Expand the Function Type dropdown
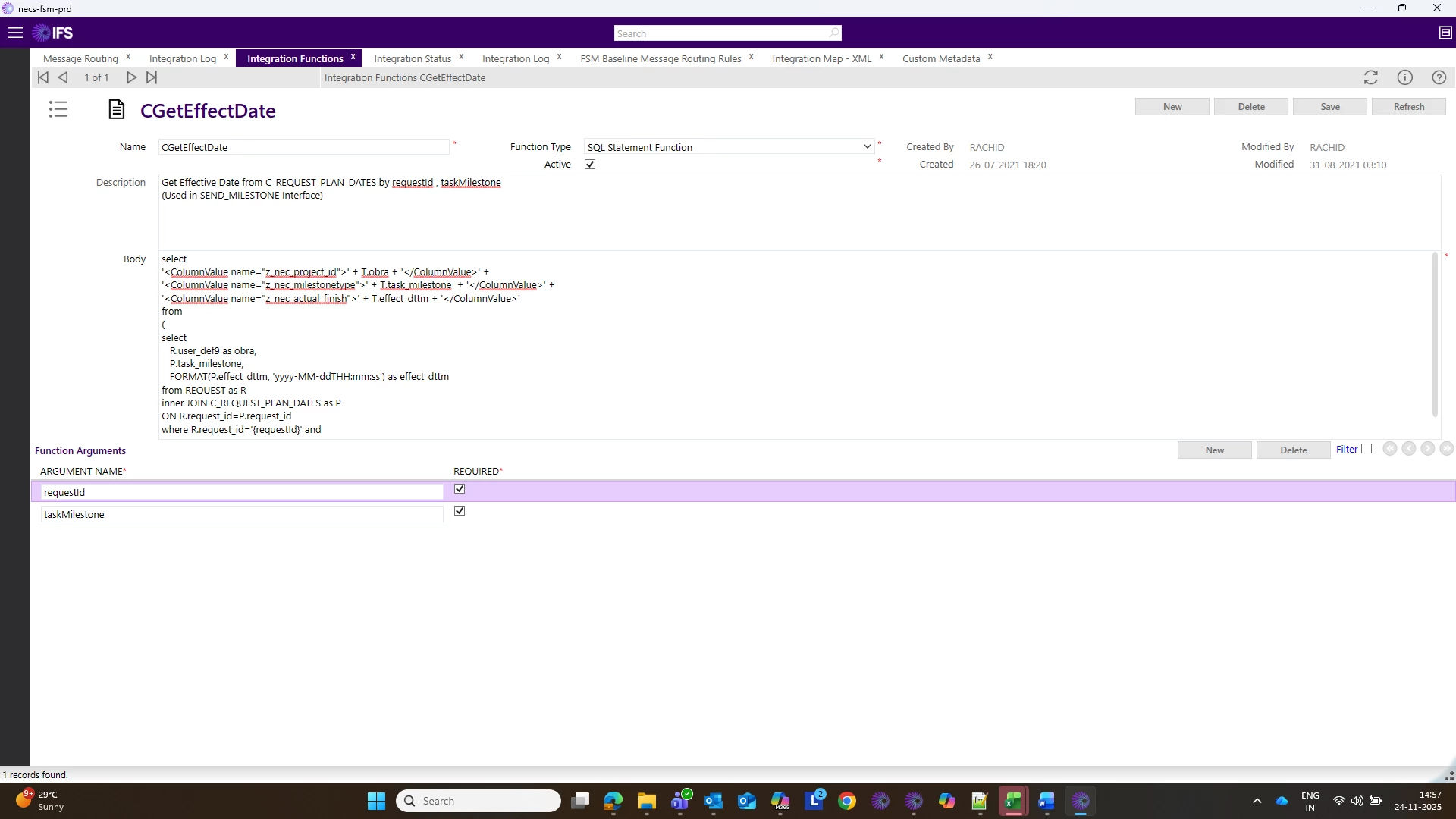 pyautogui.click(x=867, y=147)
